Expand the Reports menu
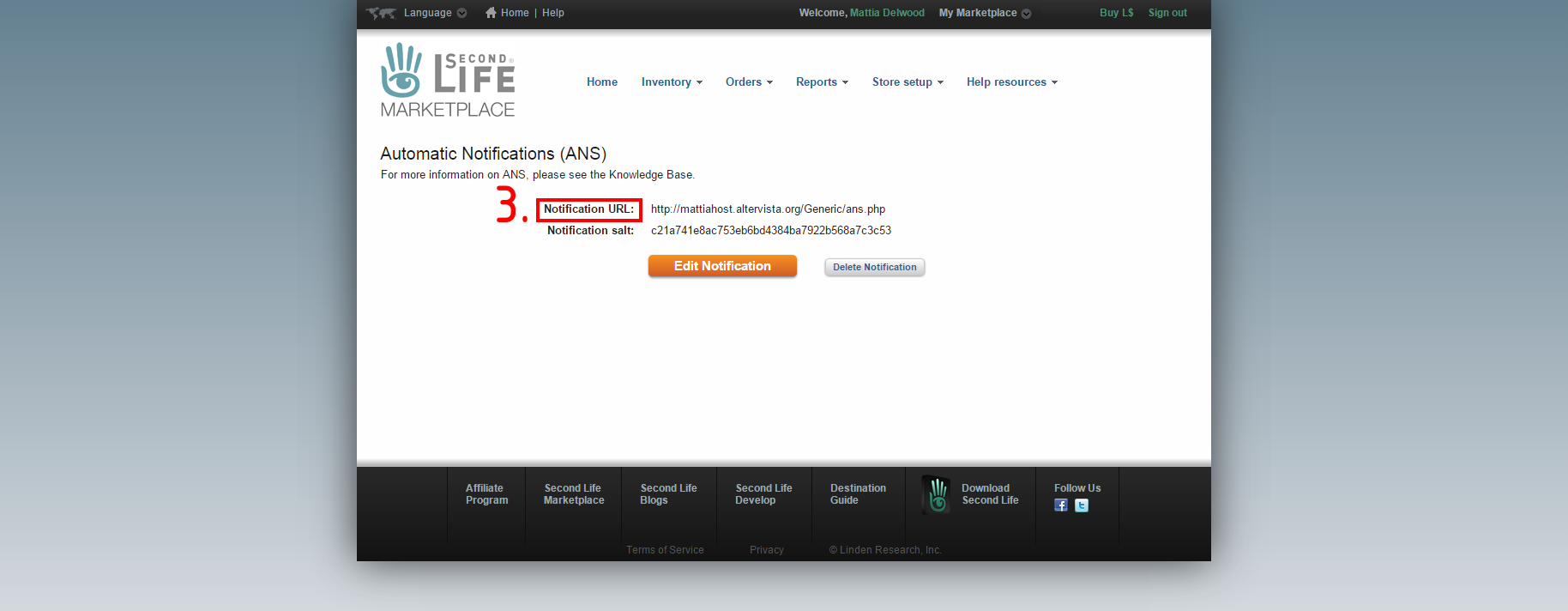1568x611 pixels. (x=822, y=82)
